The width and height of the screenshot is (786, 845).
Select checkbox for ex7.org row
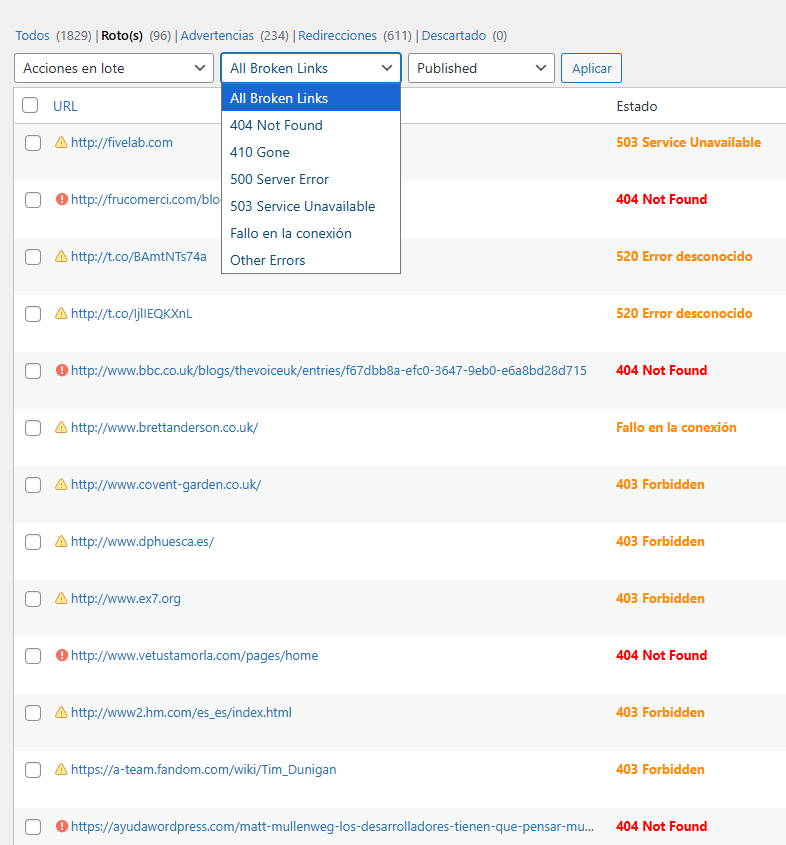[x=33, y=599]
